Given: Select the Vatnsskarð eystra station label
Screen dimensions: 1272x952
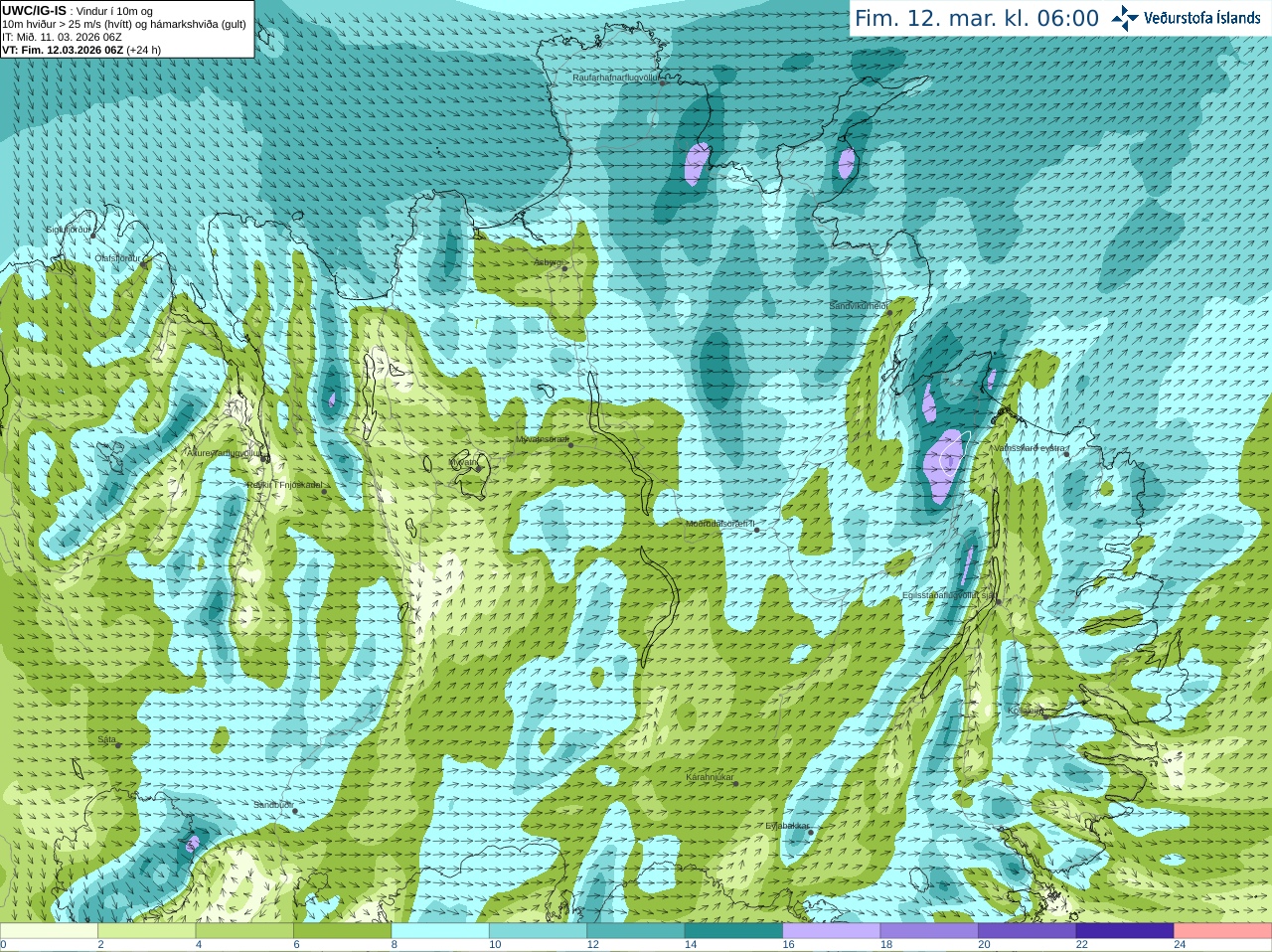Looking at the screenshot, I should click(1031, 448).
